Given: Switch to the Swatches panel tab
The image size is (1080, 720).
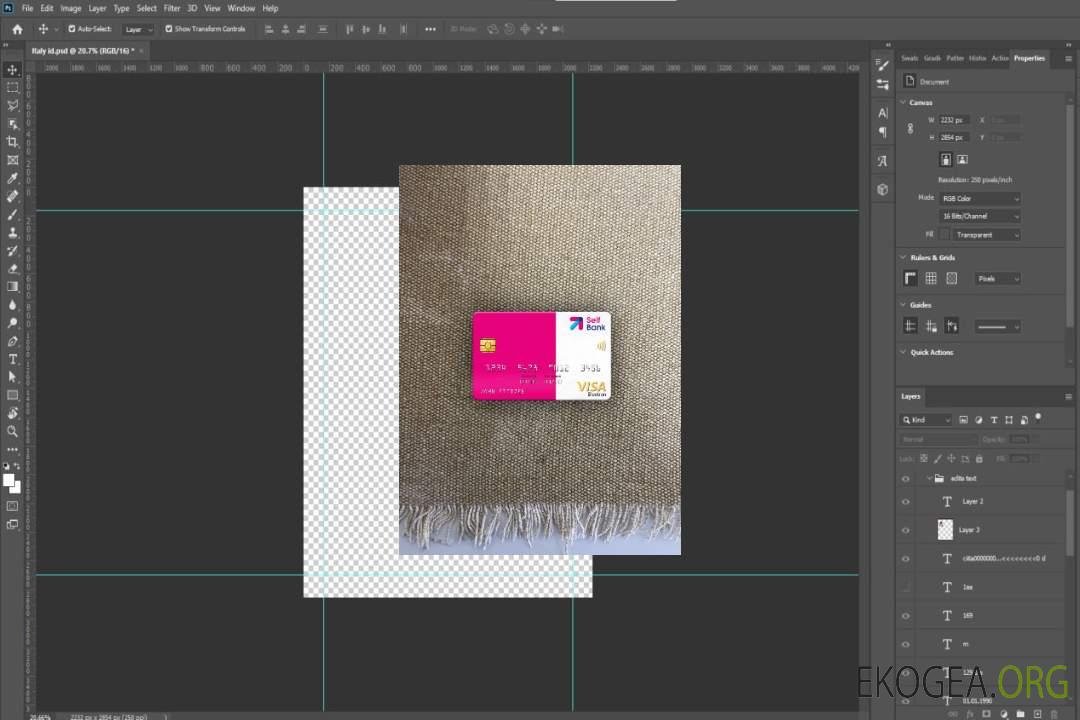Looking at the screenshot, I should (909, 58).
